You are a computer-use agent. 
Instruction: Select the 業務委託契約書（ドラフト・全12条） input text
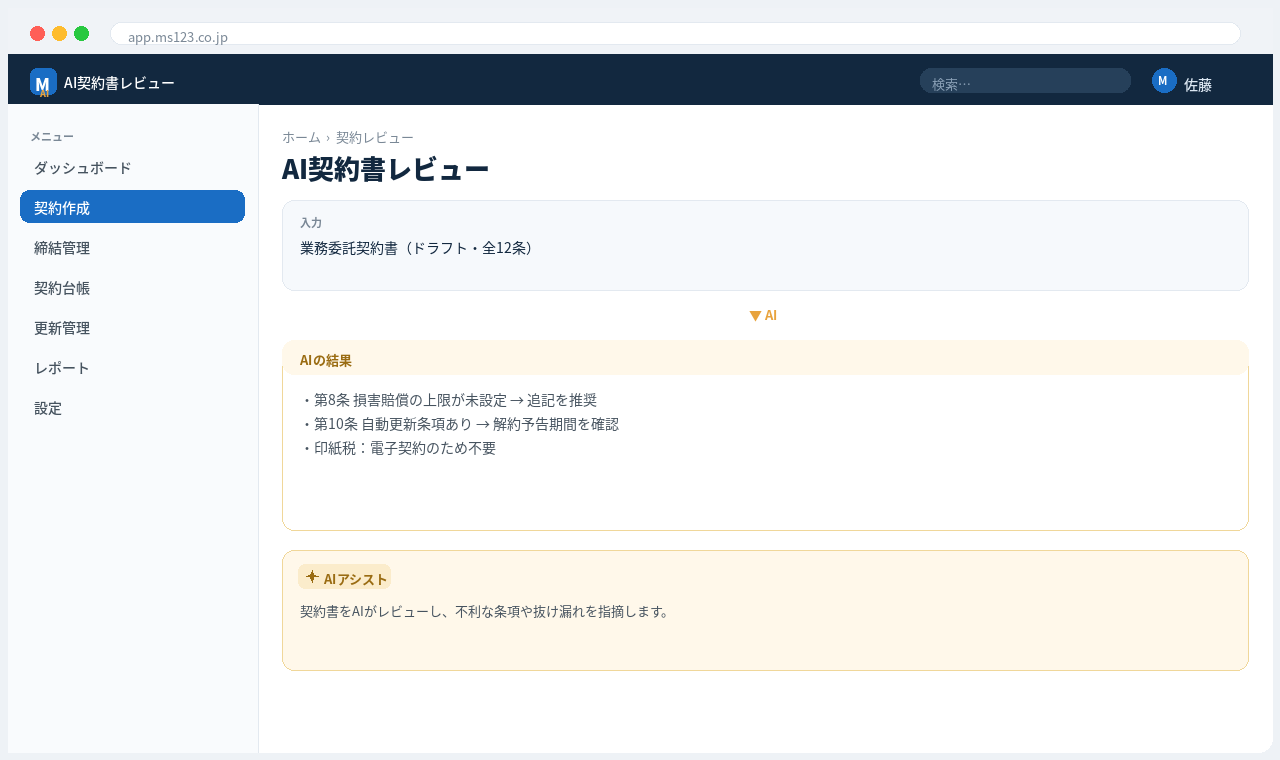[x=416, y=247]
